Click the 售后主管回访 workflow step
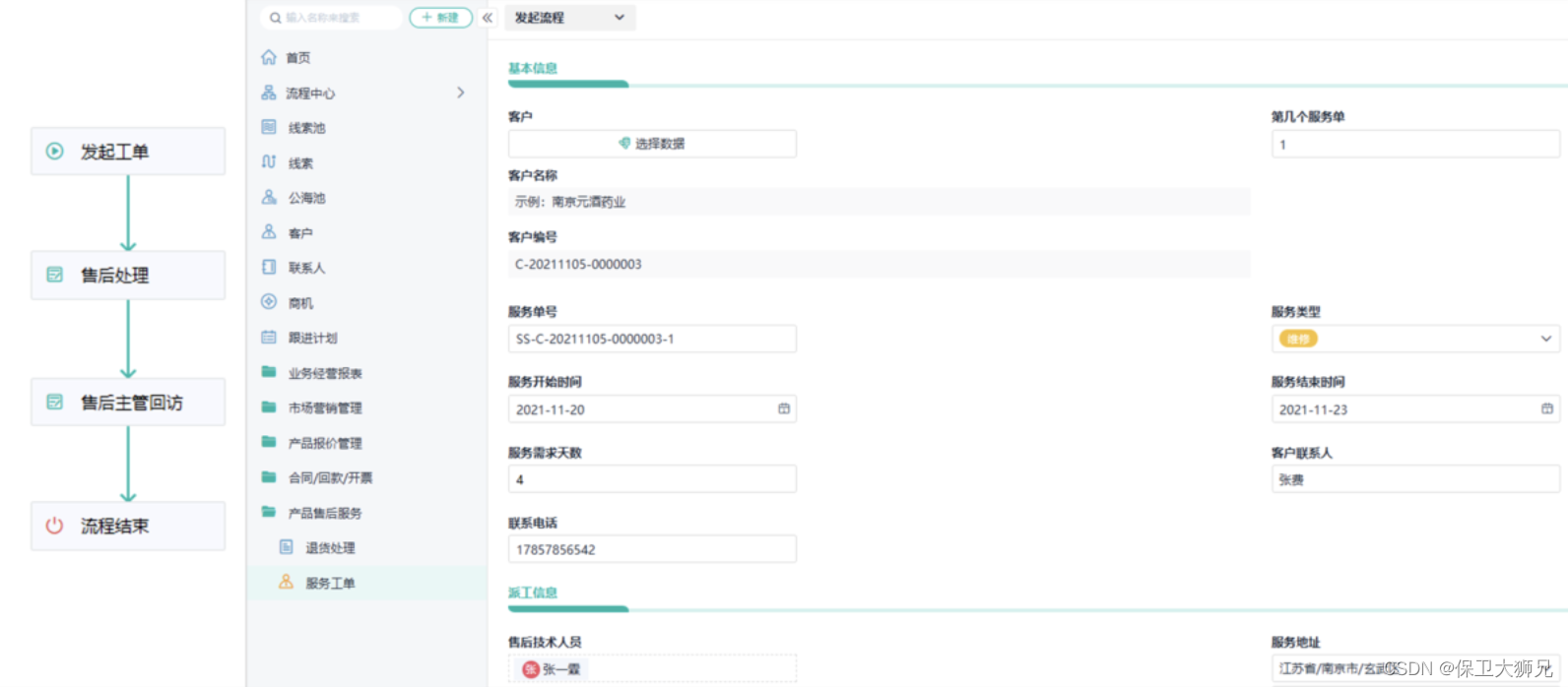1568x687 pixels. pos(128,402)
